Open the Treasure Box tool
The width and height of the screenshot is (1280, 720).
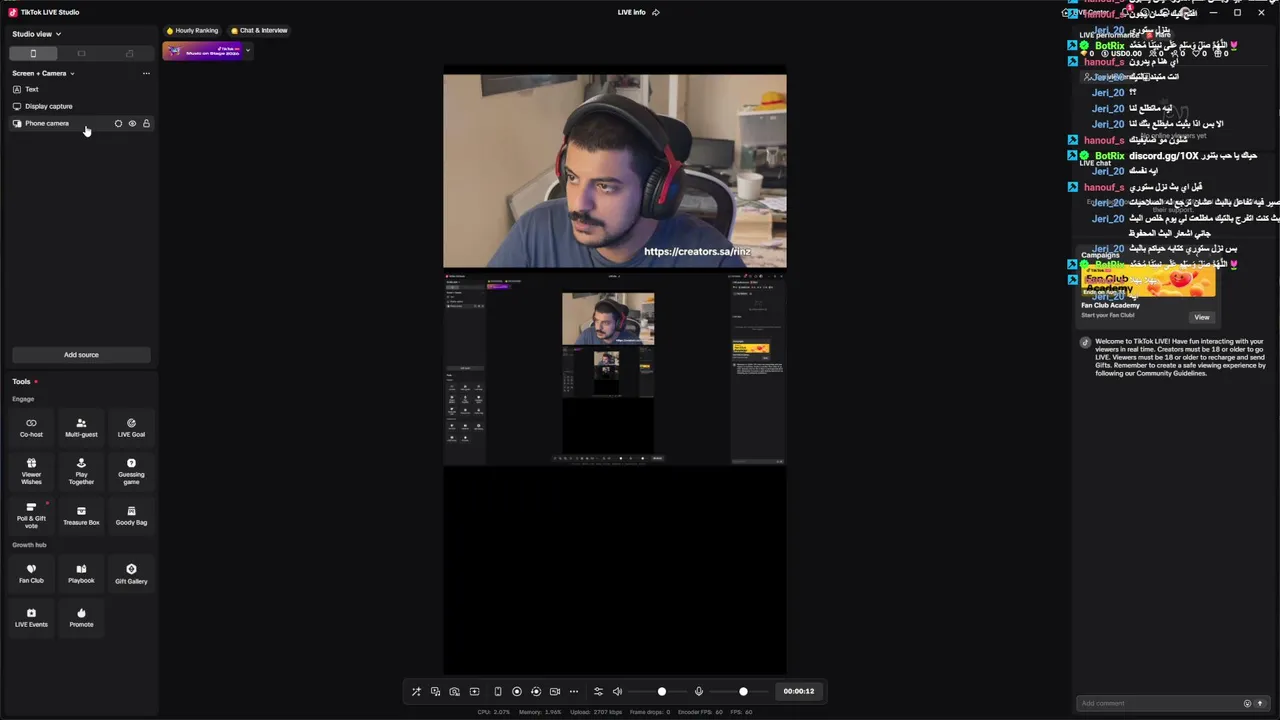(81, 515)
